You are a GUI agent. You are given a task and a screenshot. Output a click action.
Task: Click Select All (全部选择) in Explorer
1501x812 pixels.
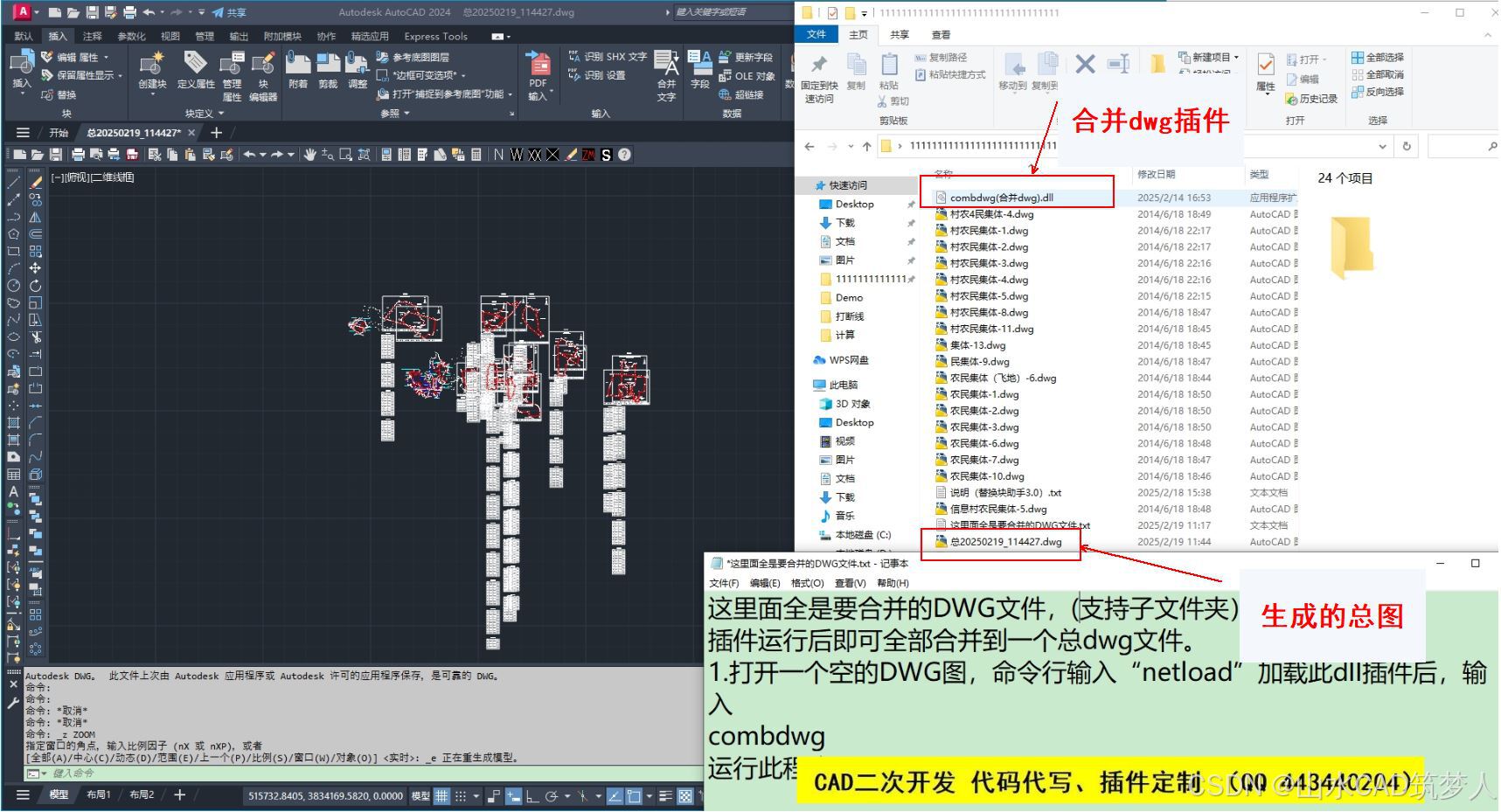(1378, 57)
